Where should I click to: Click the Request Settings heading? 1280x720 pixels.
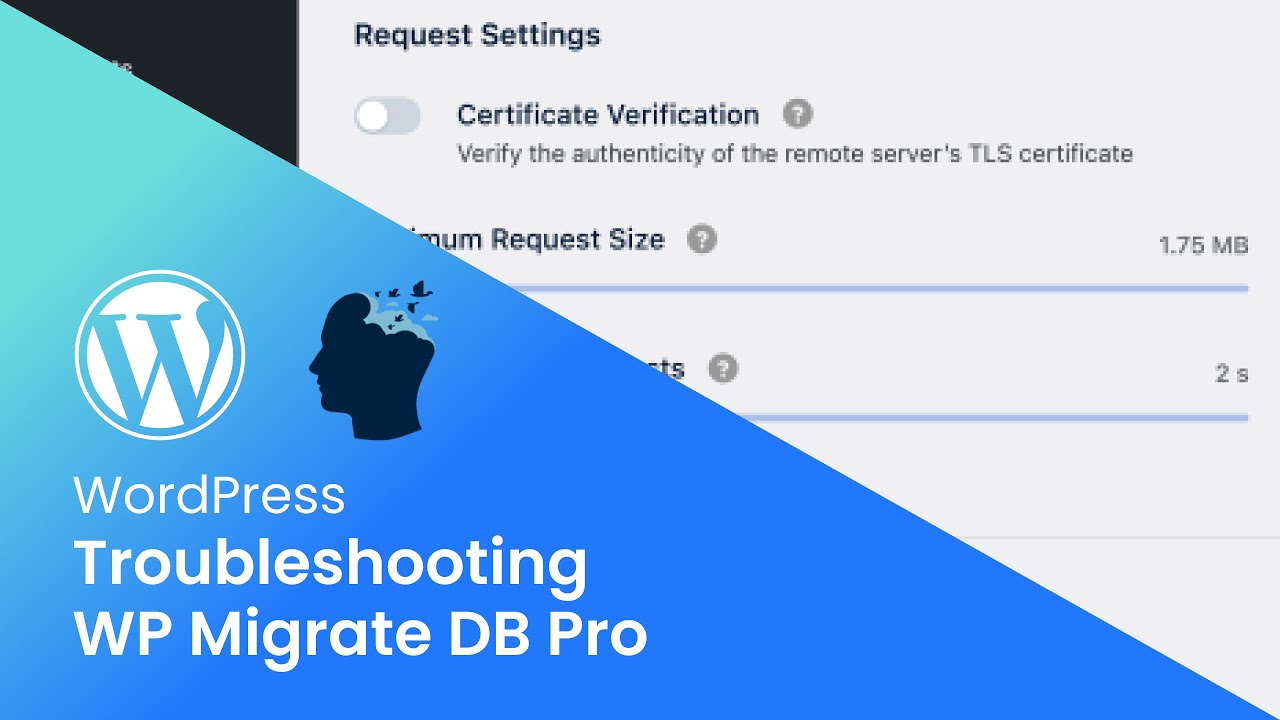click(x=477, y=35)
